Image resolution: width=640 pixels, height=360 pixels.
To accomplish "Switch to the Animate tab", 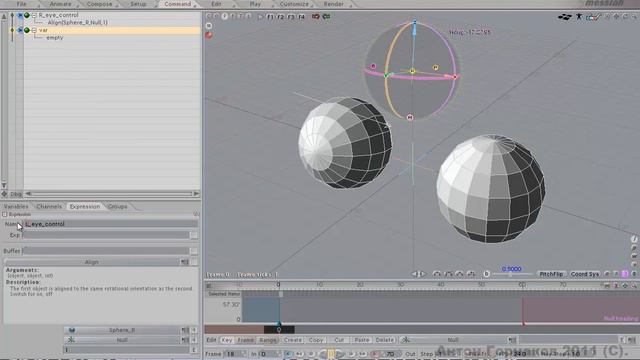I will [x=60, y=4].
